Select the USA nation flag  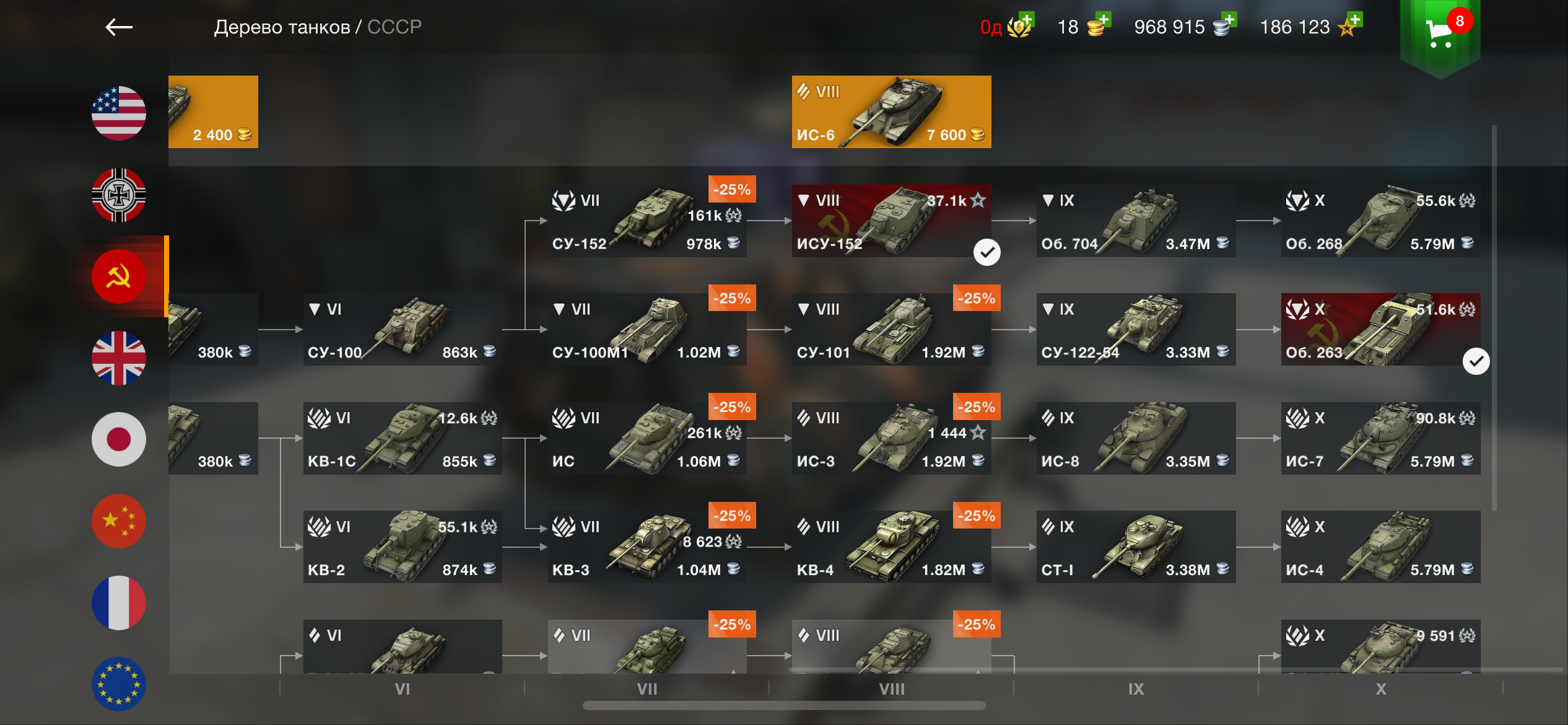119,113
